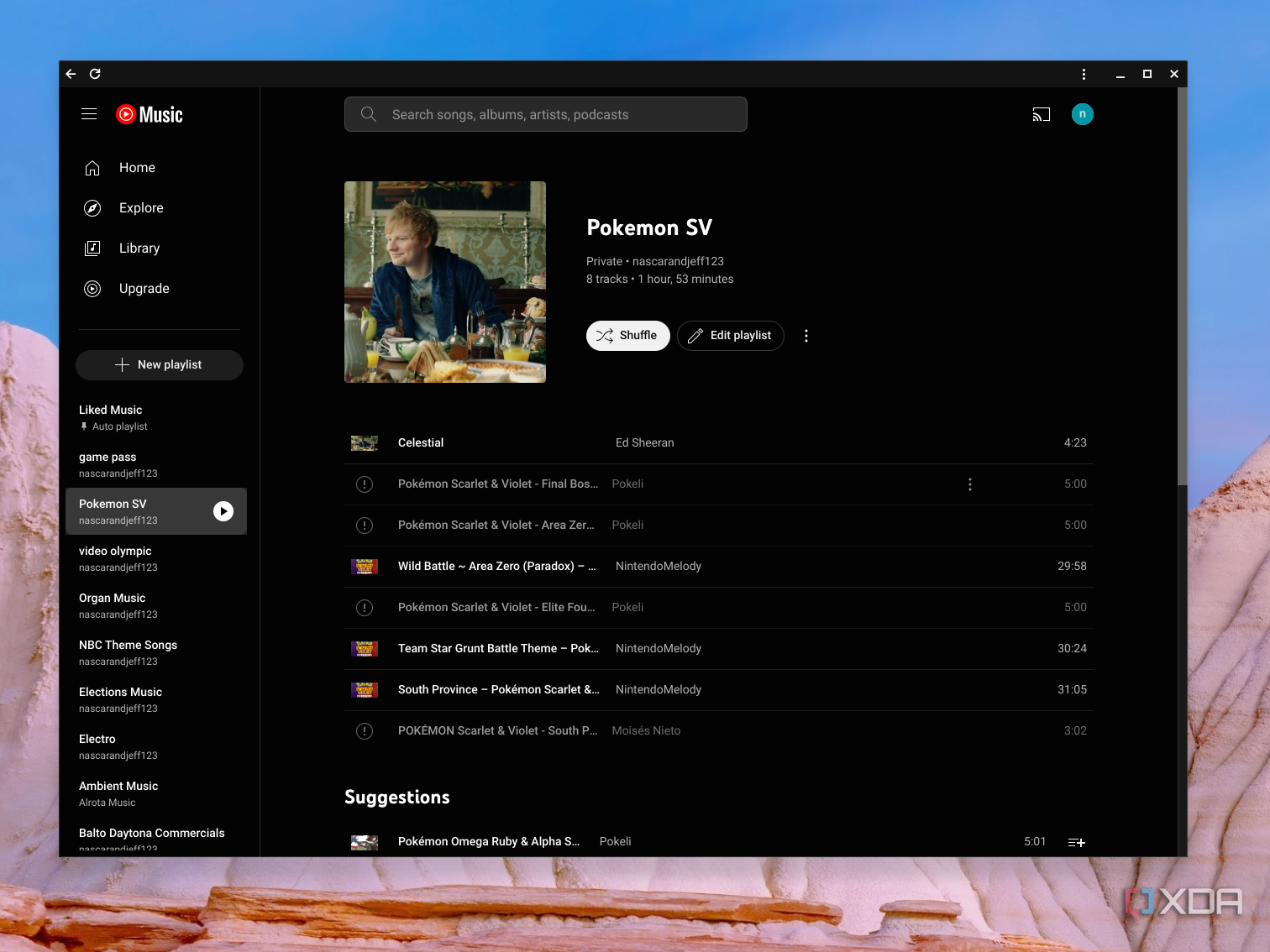Select Wild Battle ~ Area Zero (Paradox) title
Screen dimensions: 1270x952
497,566
